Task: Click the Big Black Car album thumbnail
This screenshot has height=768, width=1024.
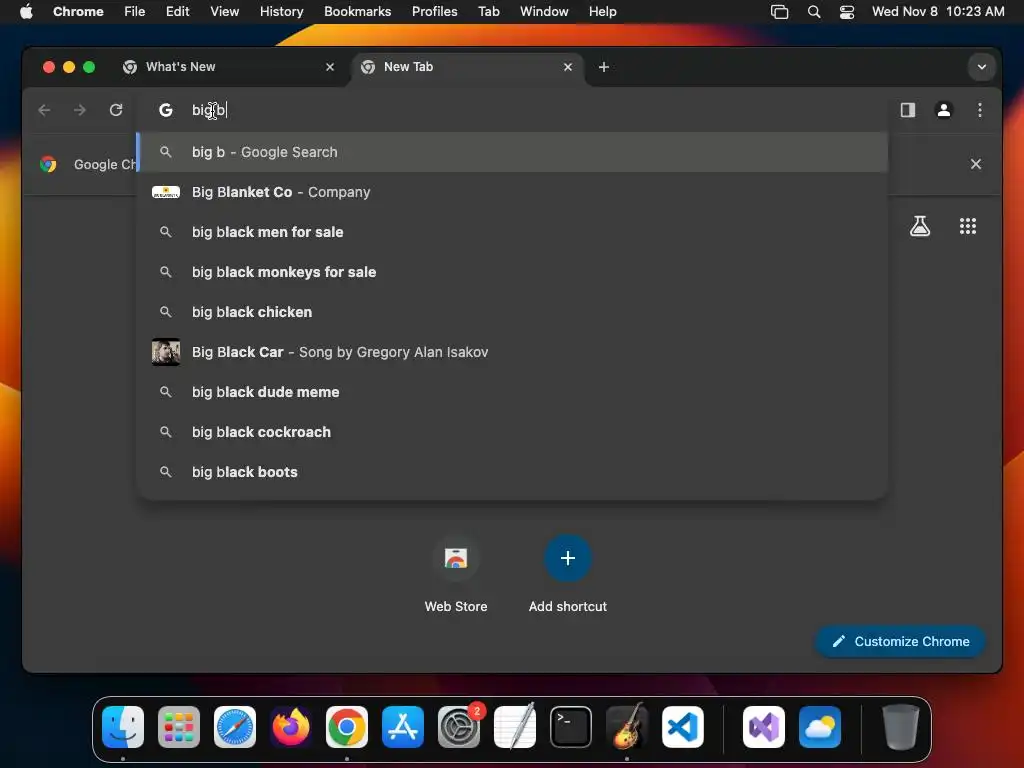Action: pyautogui.click(x=166, y=352)
